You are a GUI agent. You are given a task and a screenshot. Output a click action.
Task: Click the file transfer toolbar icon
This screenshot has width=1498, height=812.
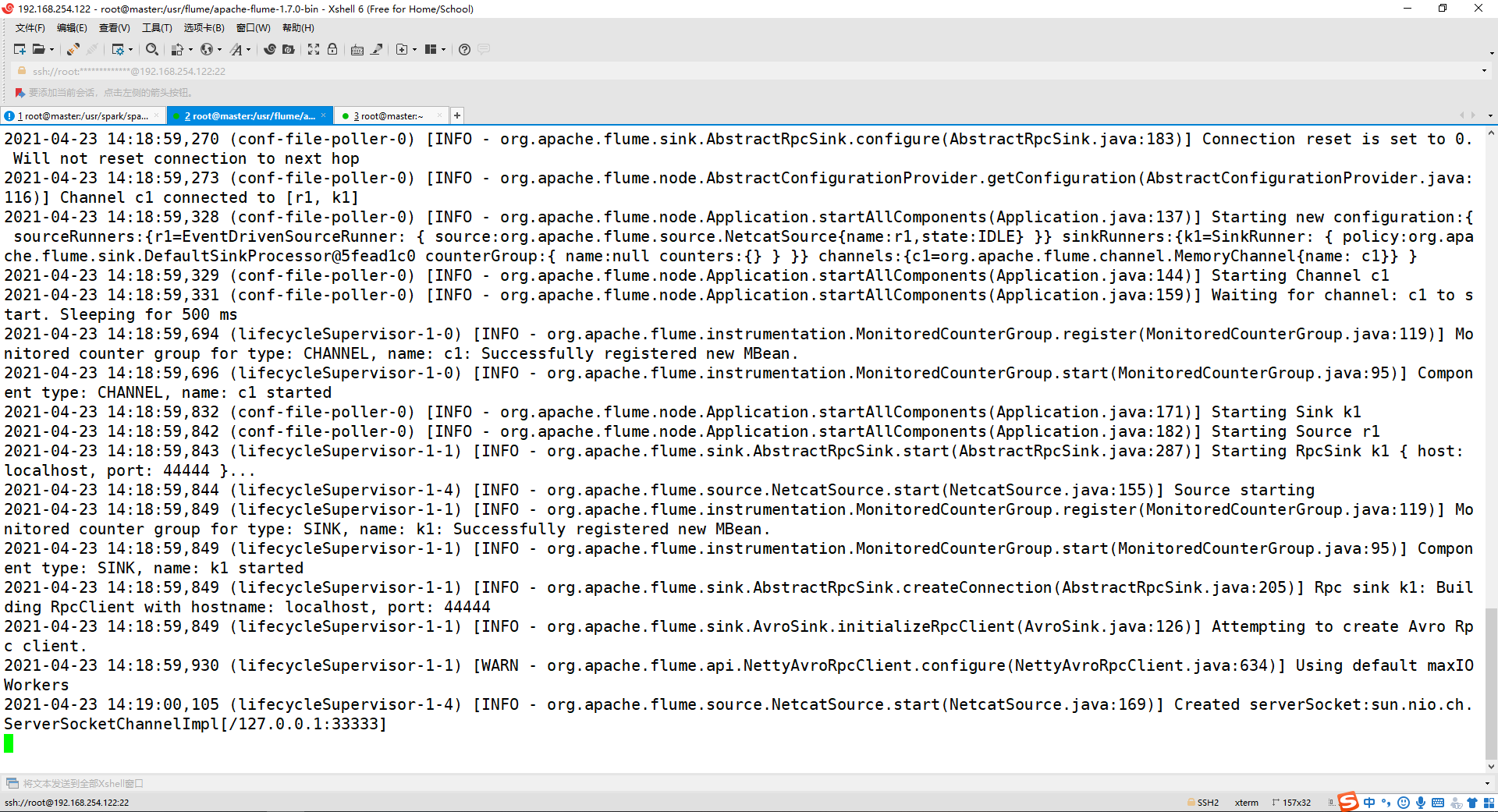coord(177,49)
